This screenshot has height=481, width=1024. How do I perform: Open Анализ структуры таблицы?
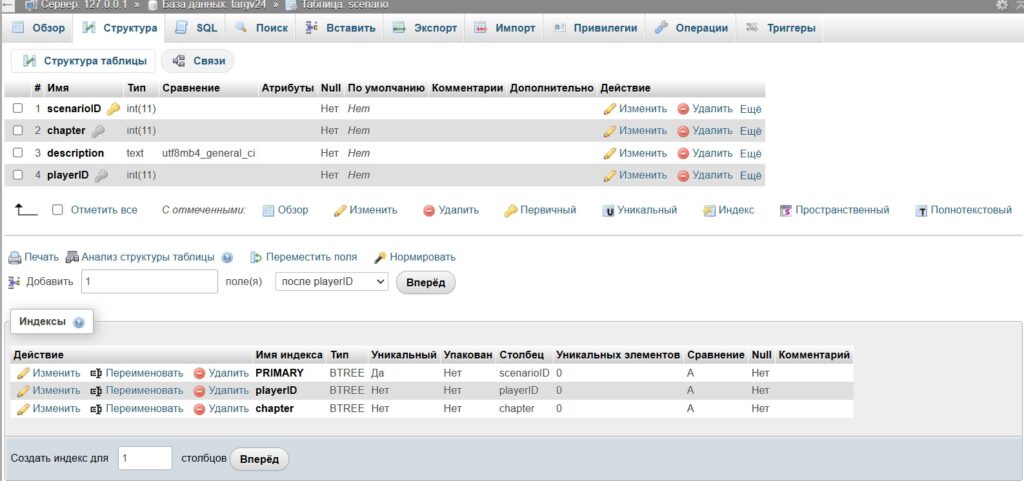pos(140,257)
